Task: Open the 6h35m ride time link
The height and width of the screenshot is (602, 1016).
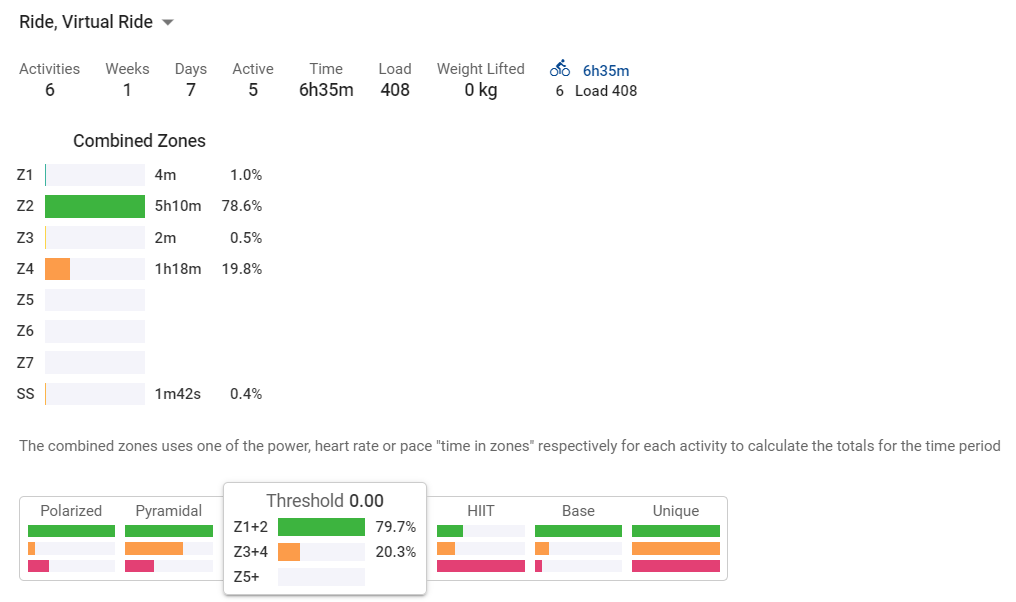Action: (x=606, y=71)
